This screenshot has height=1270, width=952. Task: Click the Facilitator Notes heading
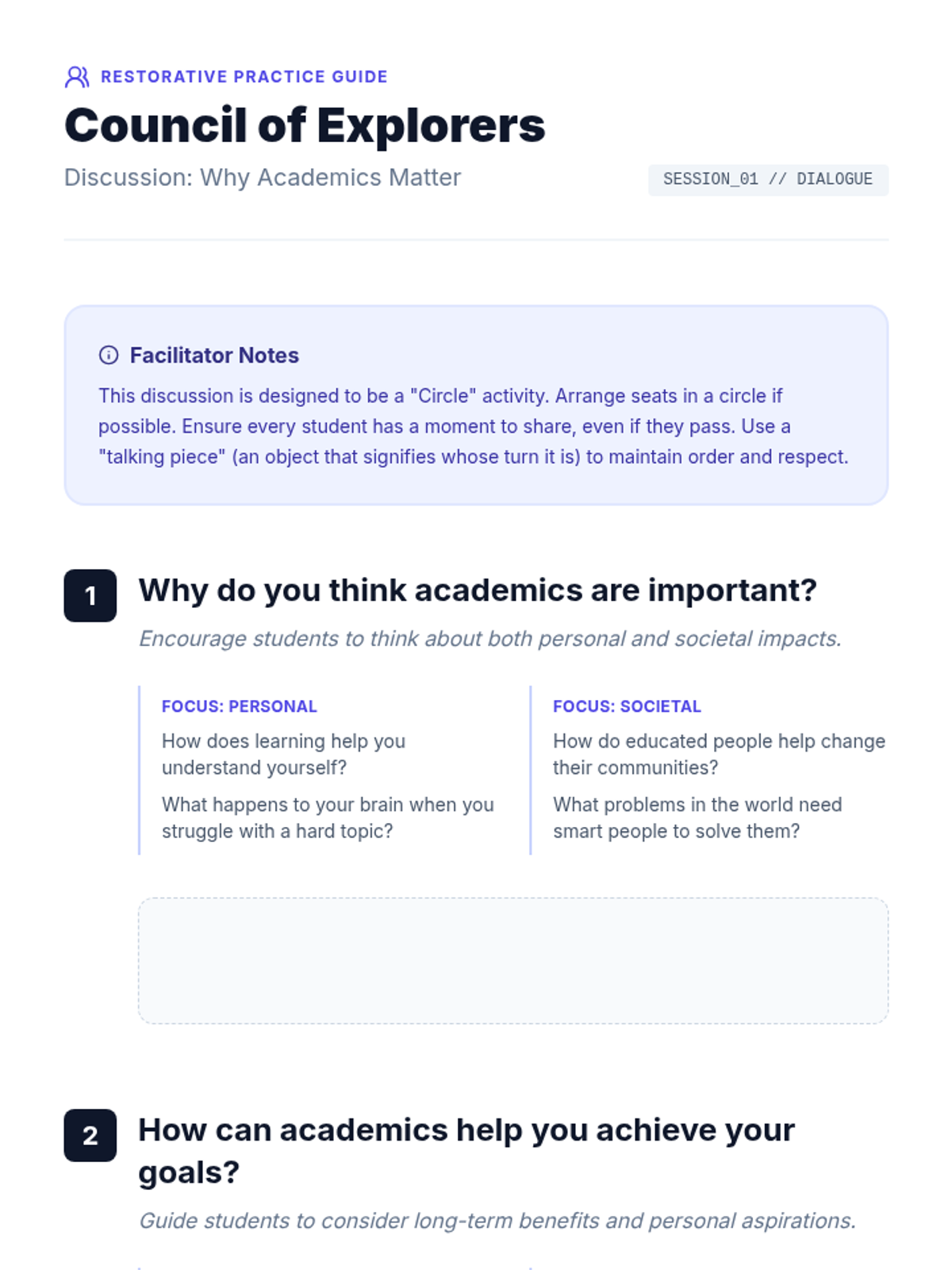pyautogui.click(x=214, y=355)
